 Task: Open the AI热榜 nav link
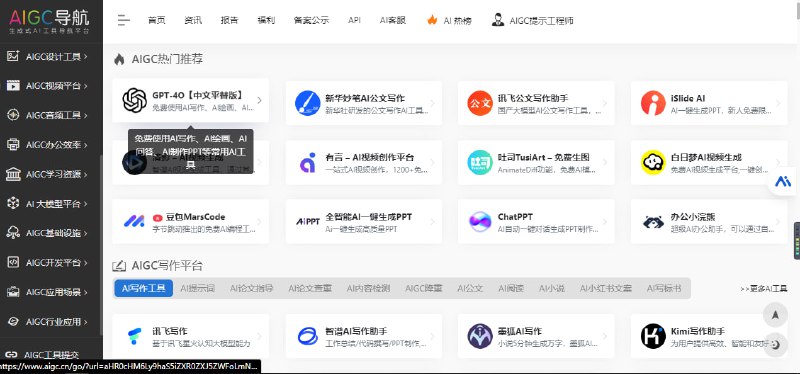point(458,20)
